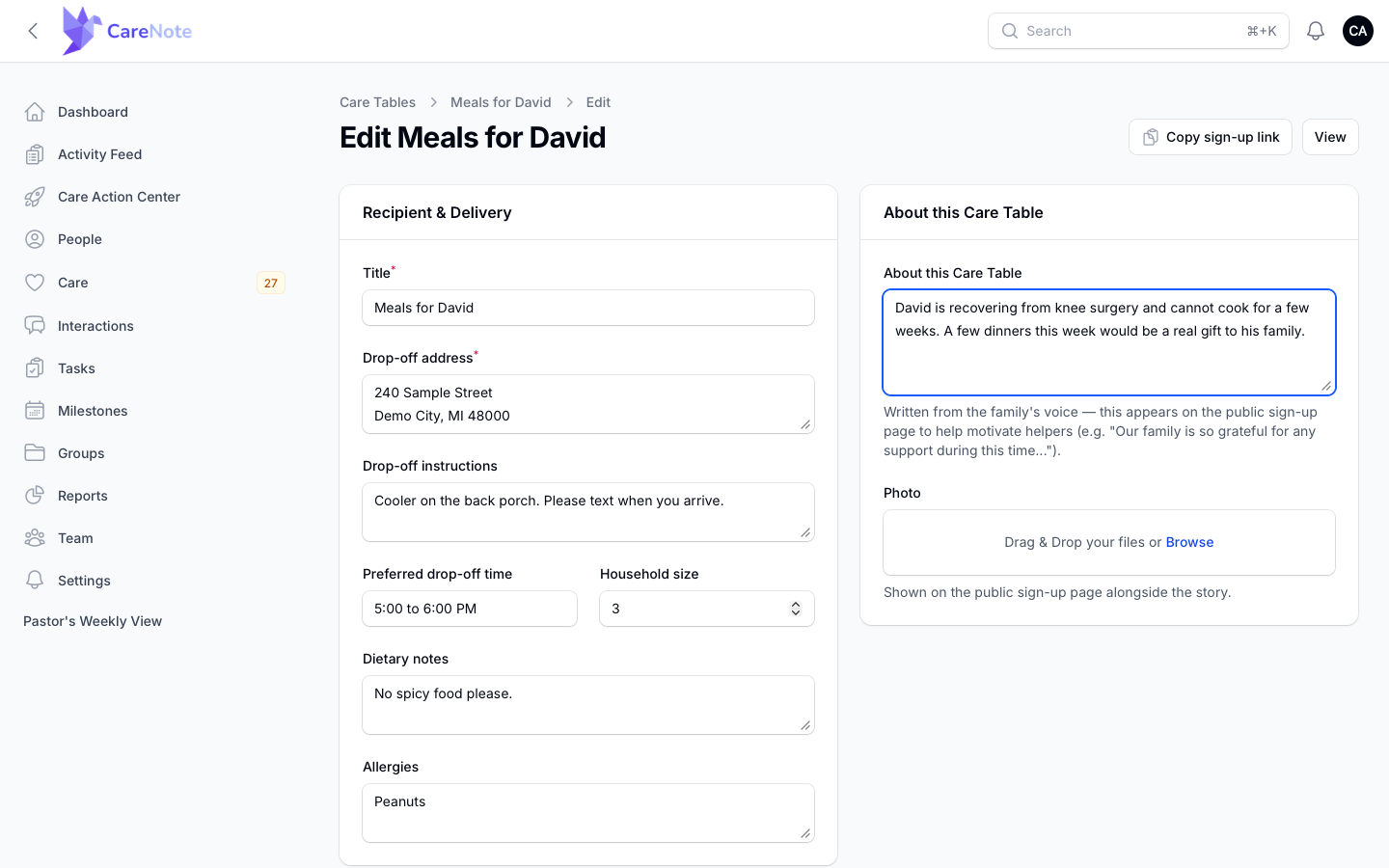
Task: Click the Activity Feed clipboard icon
Action: (x=35, y=154)
